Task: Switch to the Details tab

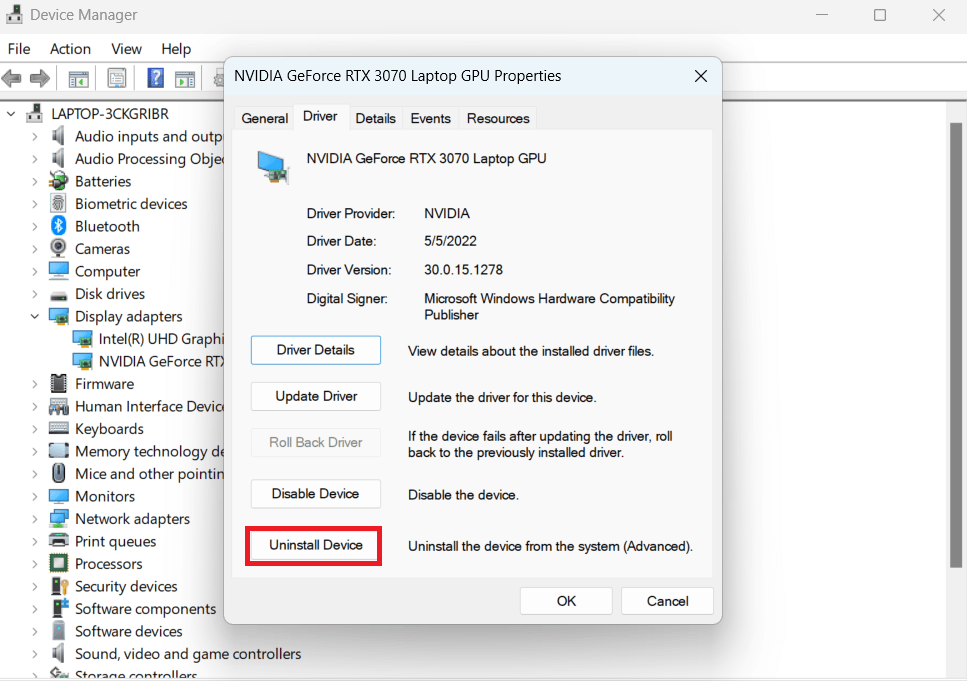Action: click(376, 118)
